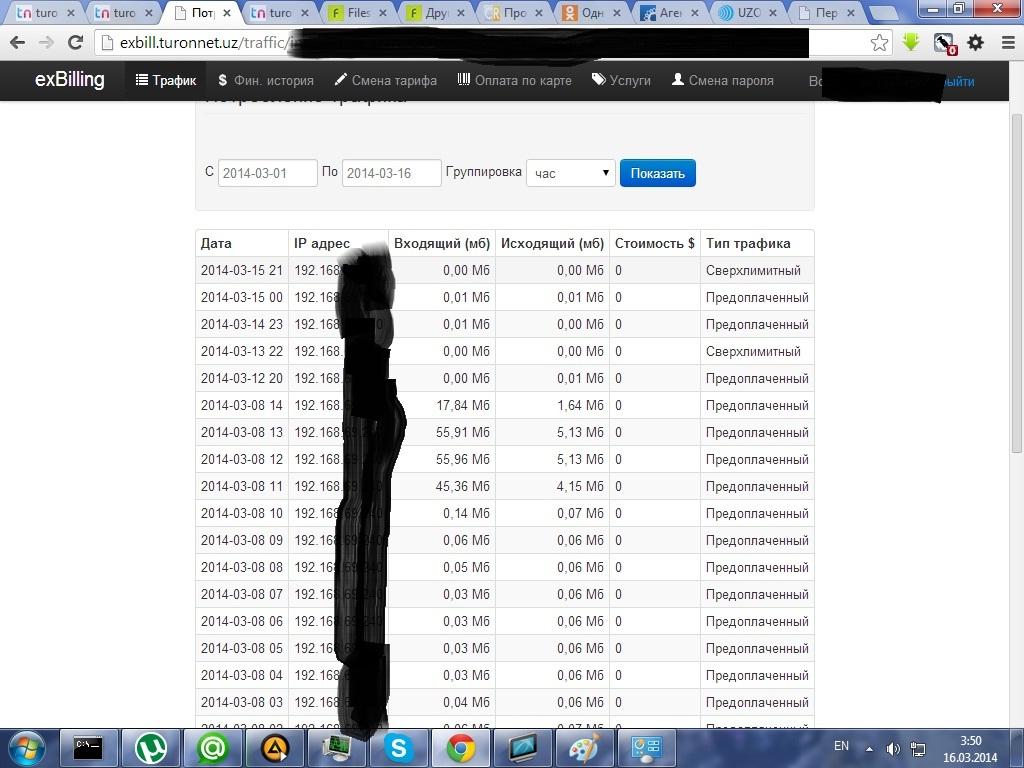Open the command prompt taskbar icon
This screenshot has width=1024, height=768.
pyautogui.click(x=89, y=748)
